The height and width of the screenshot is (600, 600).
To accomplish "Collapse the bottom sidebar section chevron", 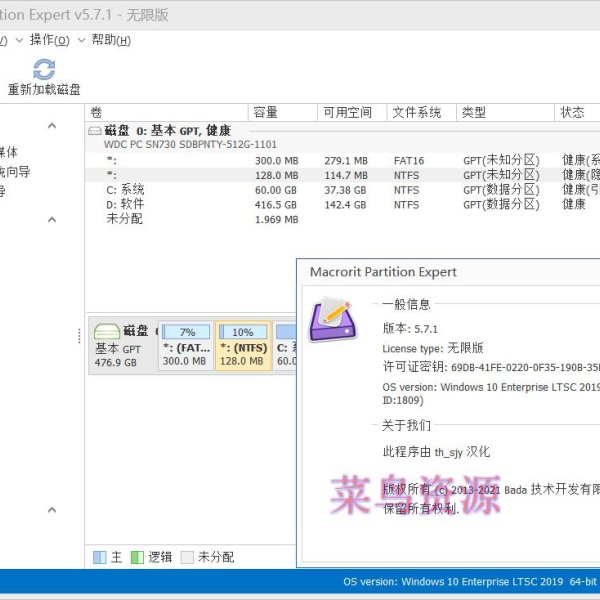I will [52, 510].
